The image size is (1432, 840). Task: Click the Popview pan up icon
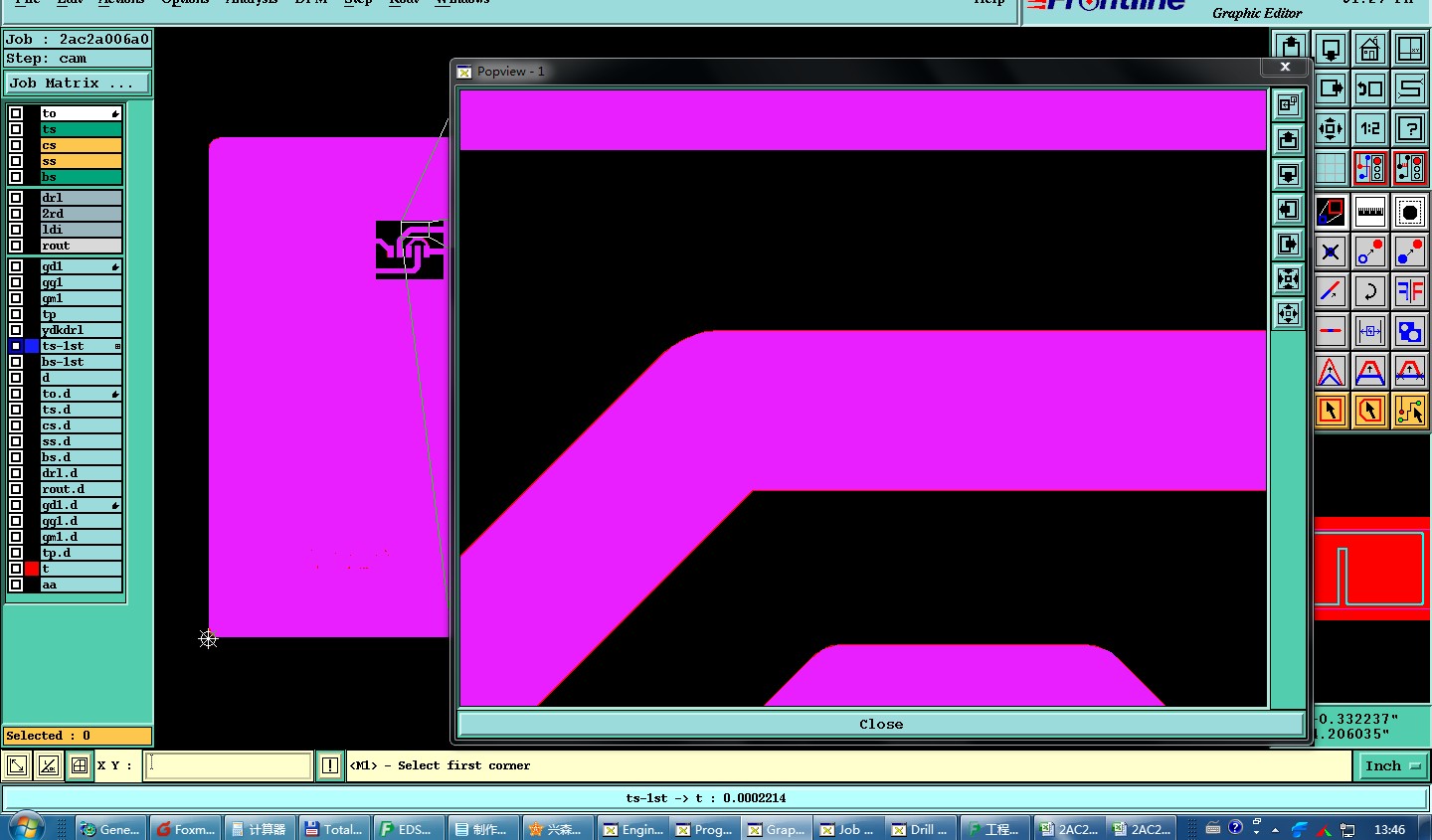(1288, 139)
